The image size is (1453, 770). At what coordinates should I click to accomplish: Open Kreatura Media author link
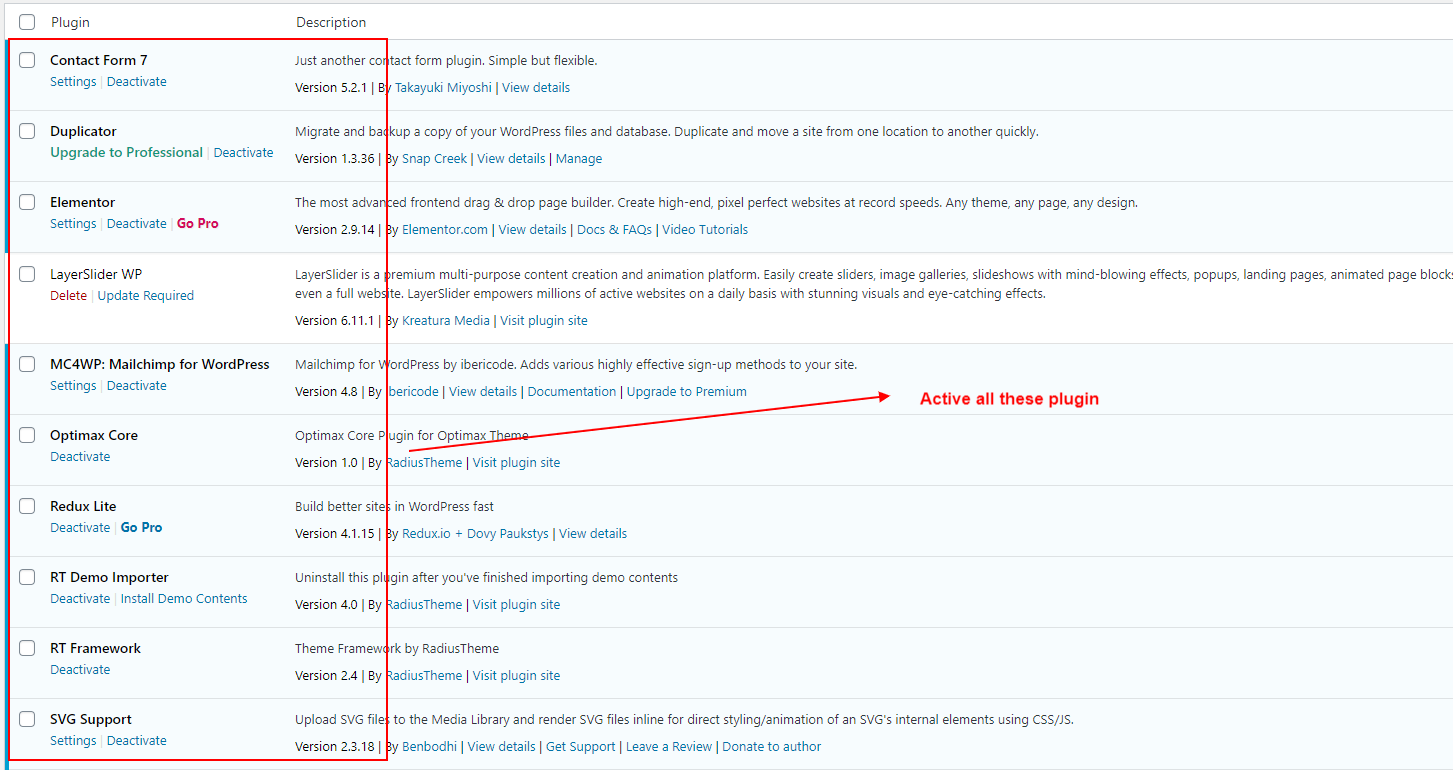tap(446, 321)
